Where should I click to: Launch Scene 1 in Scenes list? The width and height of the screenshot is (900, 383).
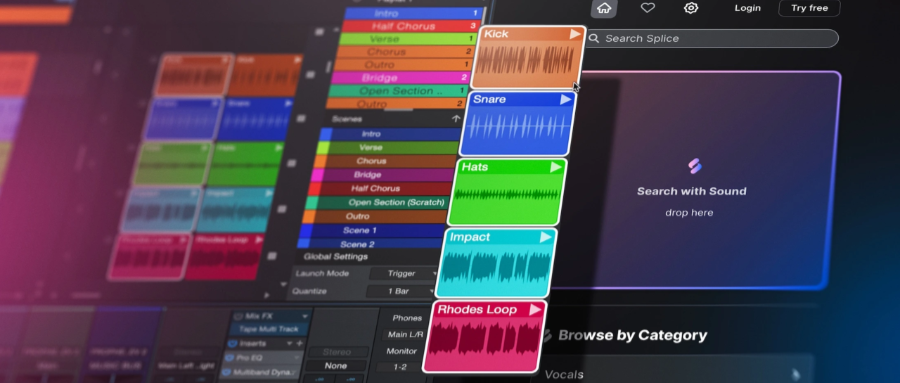[370, 230]
